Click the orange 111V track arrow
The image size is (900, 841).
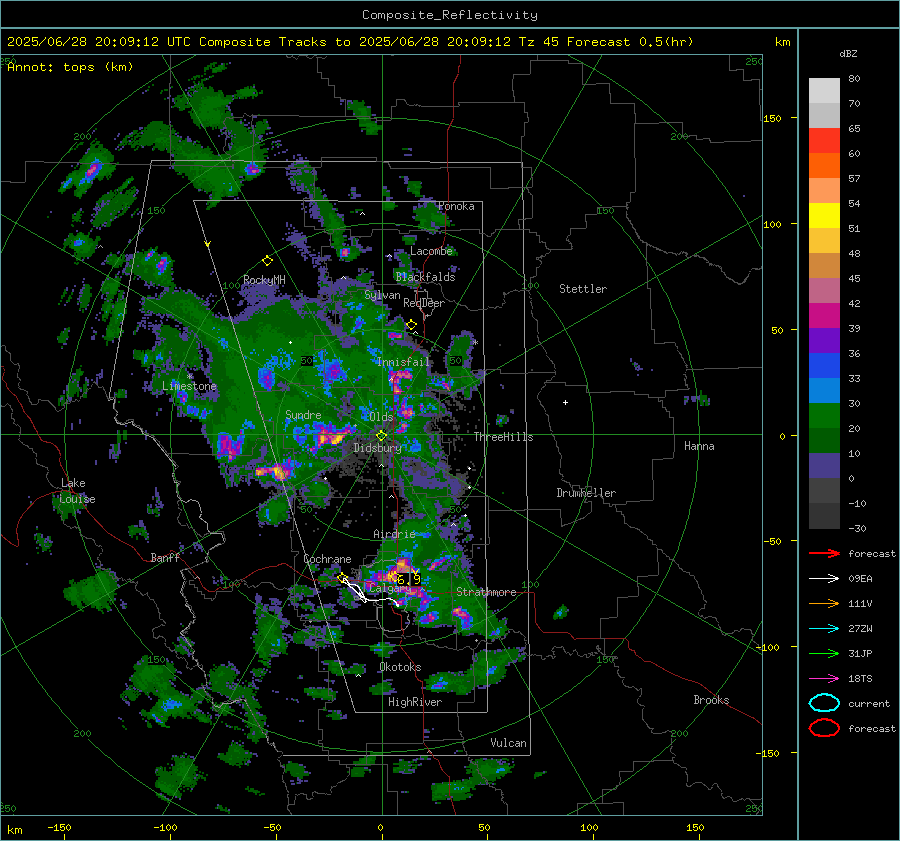pos(824,603)
